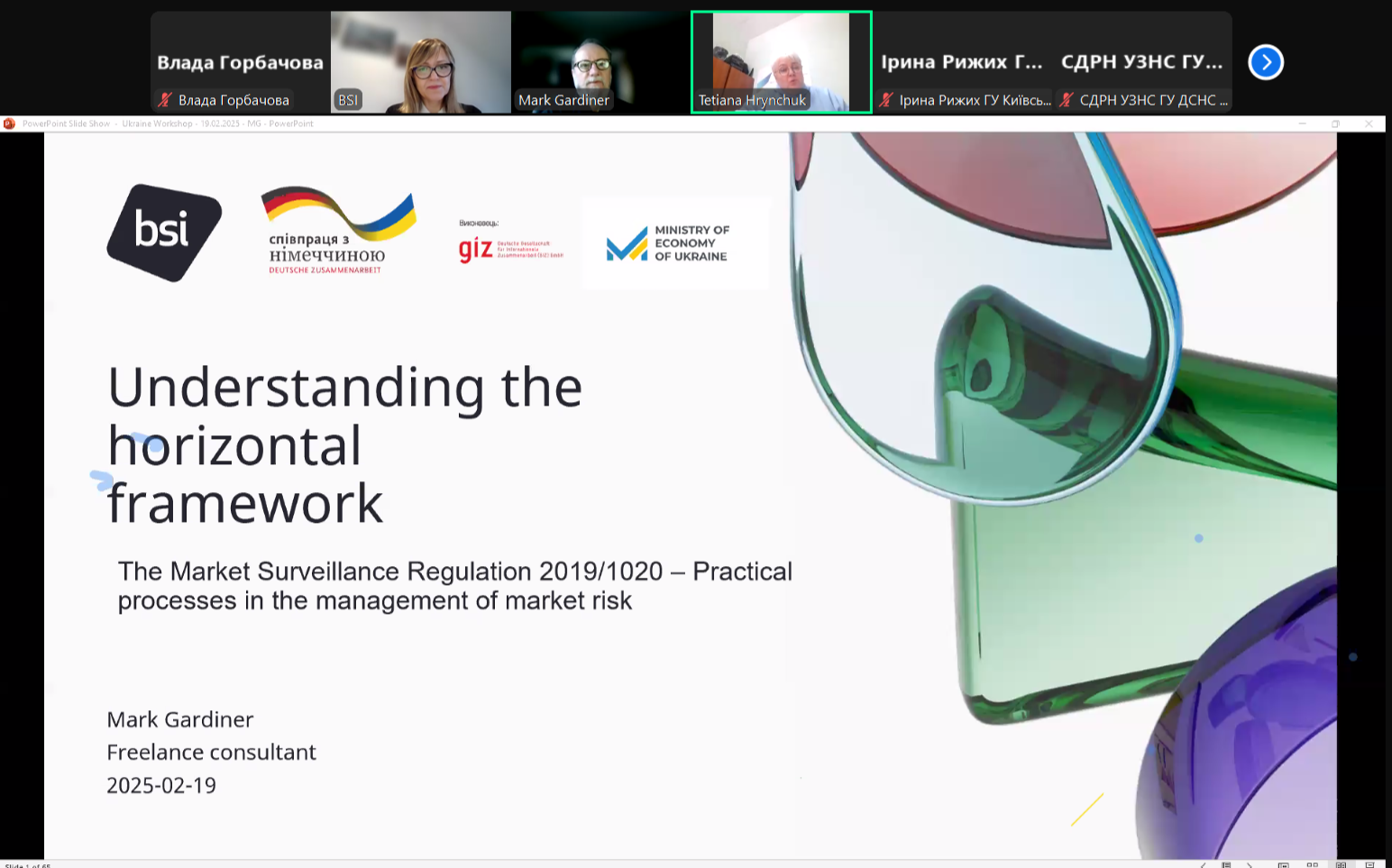Click the slide title 'Understanding the horizontal framework'
The image size is (1392, 868).
(344, 444)
